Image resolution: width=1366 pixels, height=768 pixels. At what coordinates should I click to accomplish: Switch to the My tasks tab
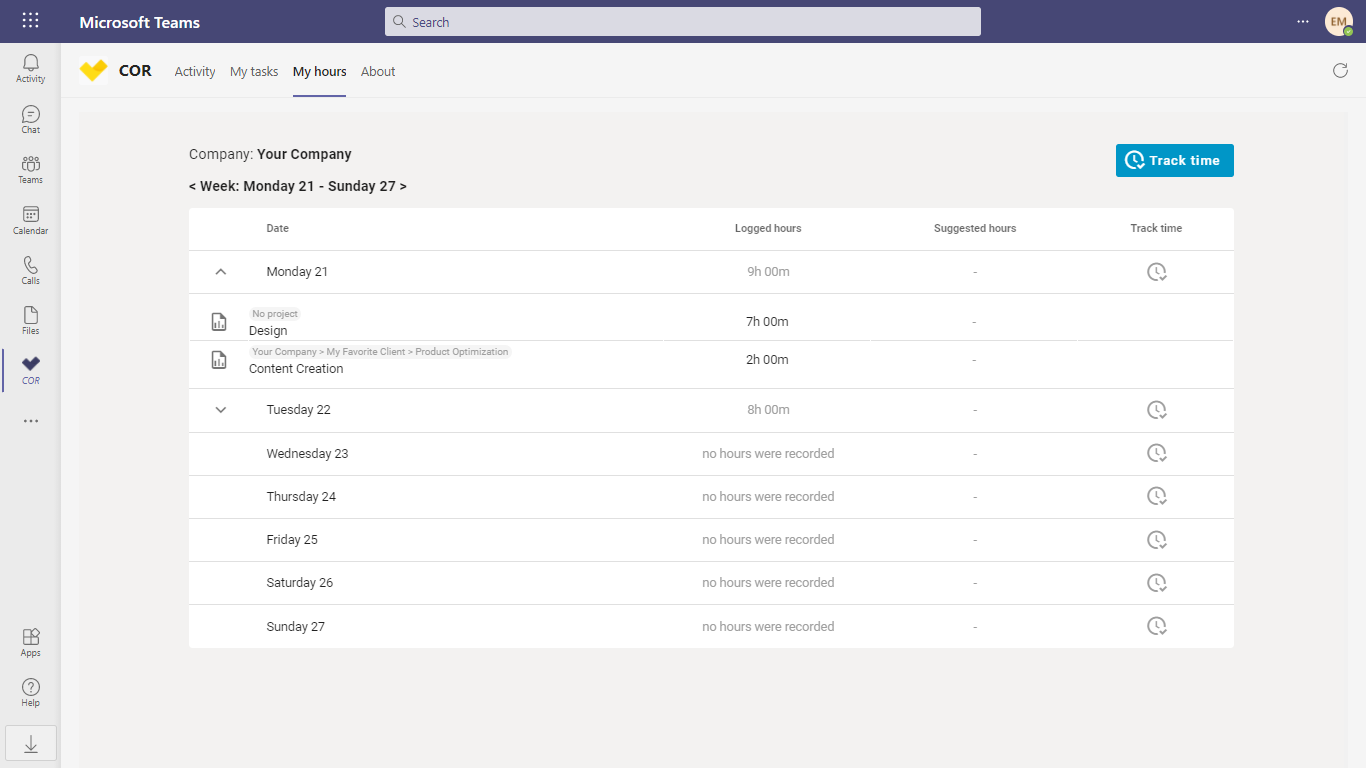[x=254, y=71]
